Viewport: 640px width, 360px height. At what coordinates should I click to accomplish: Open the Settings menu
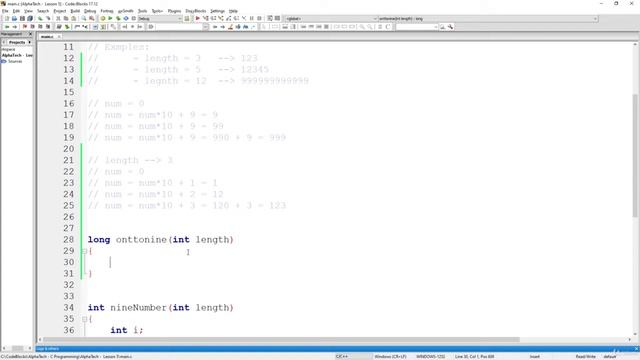pyautogui.click(x=217, y=11)
